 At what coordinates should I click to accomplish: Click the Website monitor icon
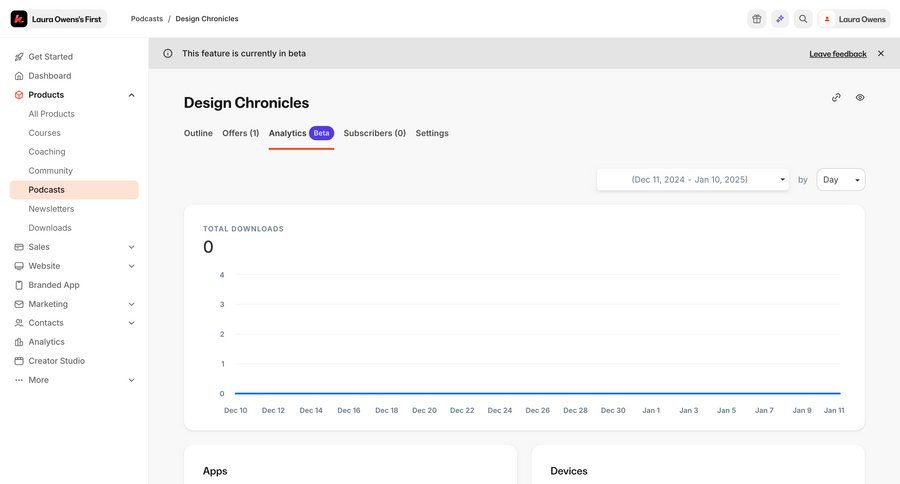[x=19, y=266]
